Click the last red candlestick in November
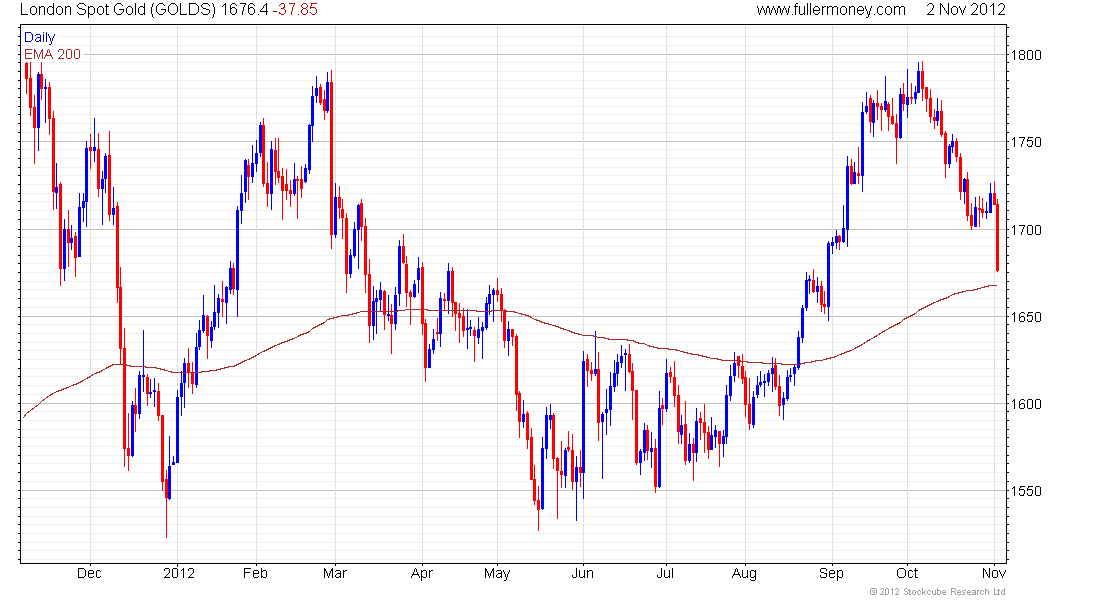The width and height of the screenshot is (1100, 600). pyautogui.click(x=998, y=236)
